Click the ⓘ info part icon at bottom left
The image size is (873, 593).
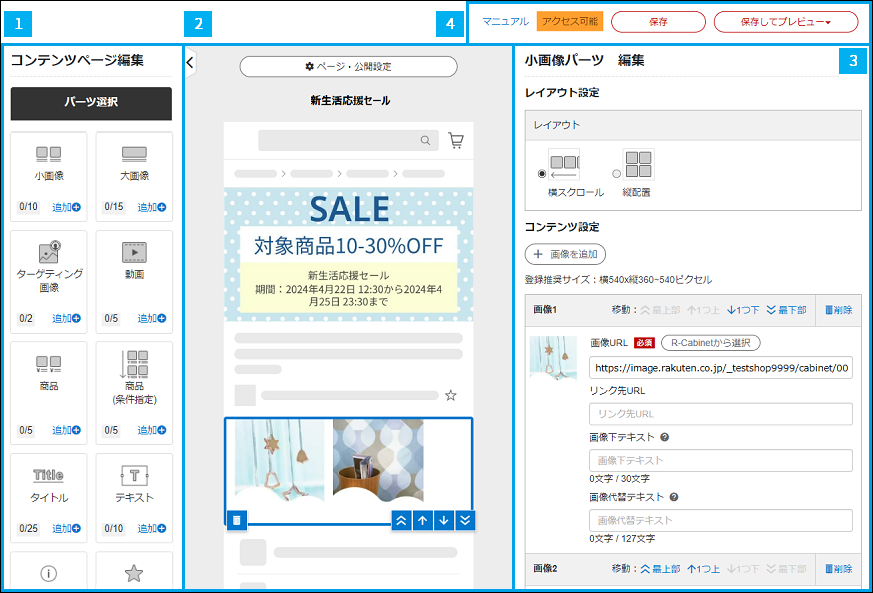click(x=48, y=573)
